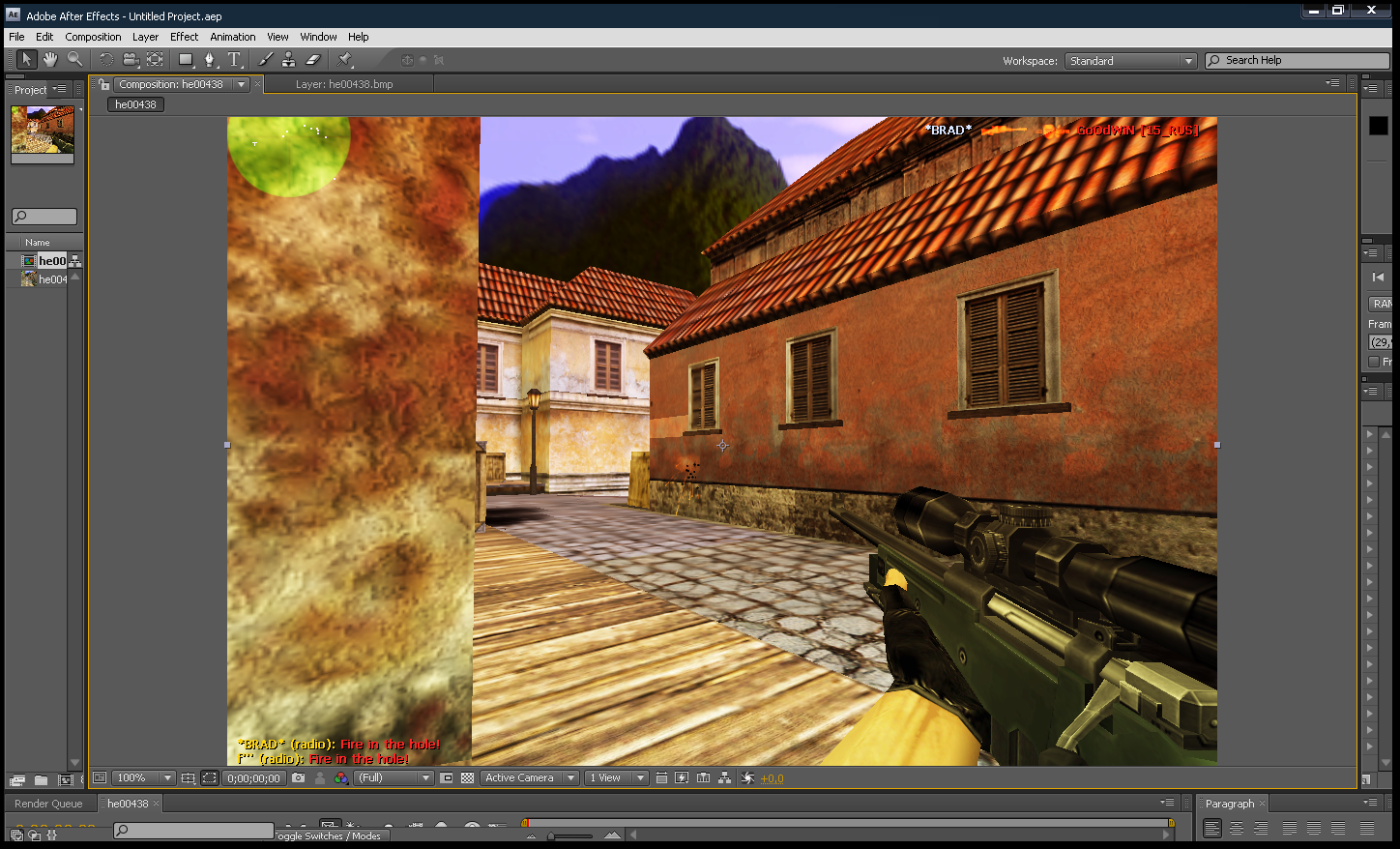Click the reset exposure icon
This screenshot has height=849, width=1400.
[x=747, y=777]
